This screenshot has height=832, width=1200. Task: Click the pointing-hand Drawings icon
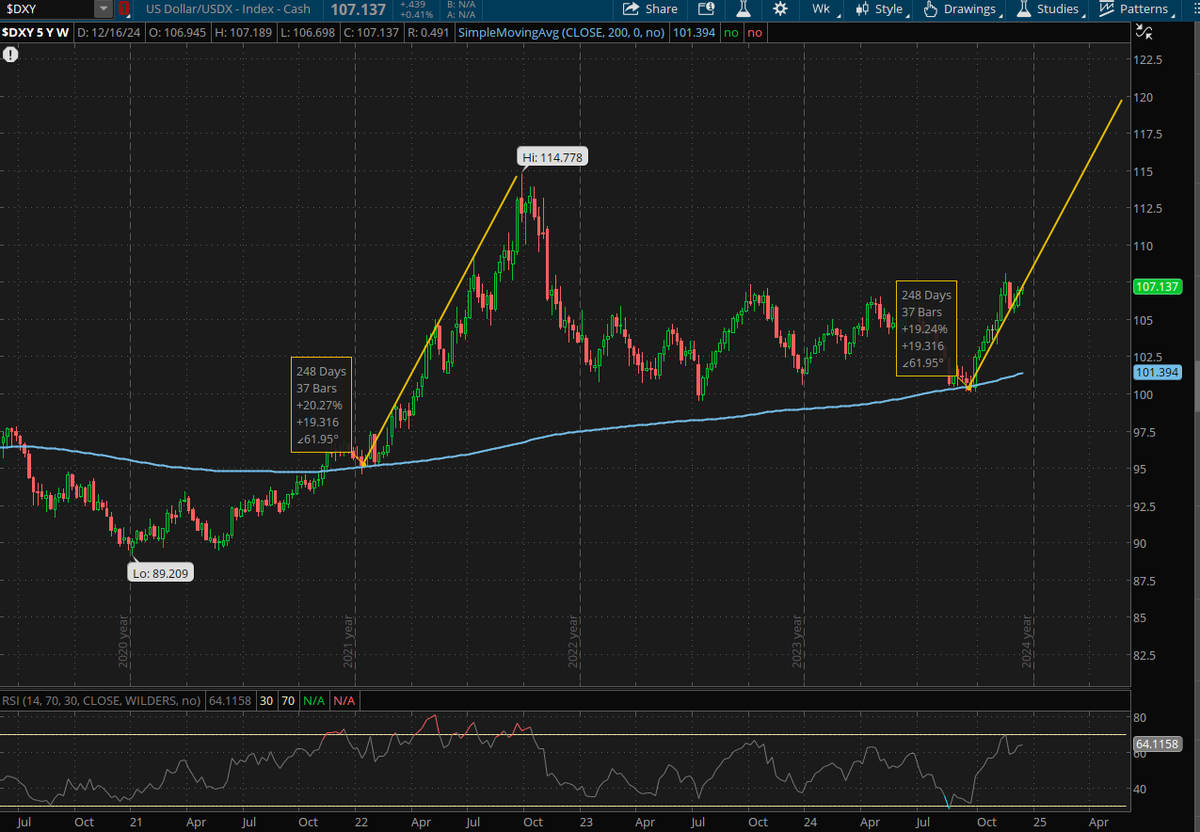pos(930,9)
